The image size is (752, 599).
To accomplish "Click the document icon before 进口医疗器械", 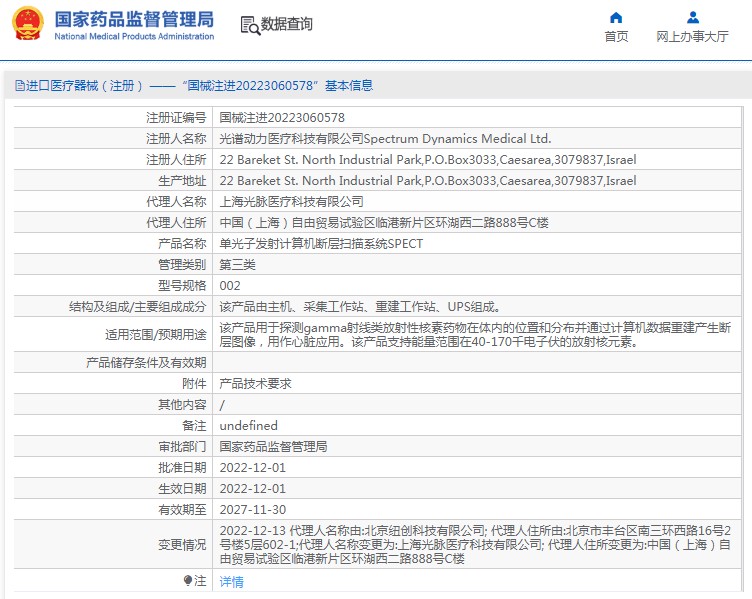I will (x=20, y=86).
